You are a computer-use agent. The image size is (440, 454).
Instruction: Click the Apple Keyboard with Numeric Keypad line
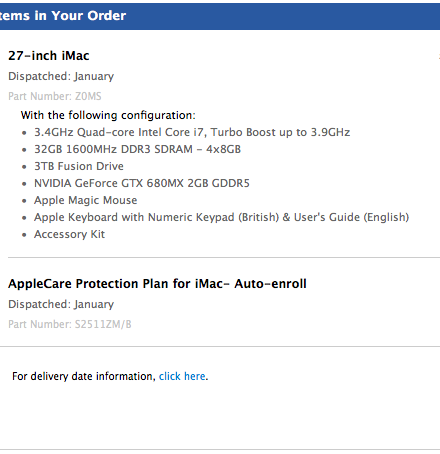tap(221, 217)
